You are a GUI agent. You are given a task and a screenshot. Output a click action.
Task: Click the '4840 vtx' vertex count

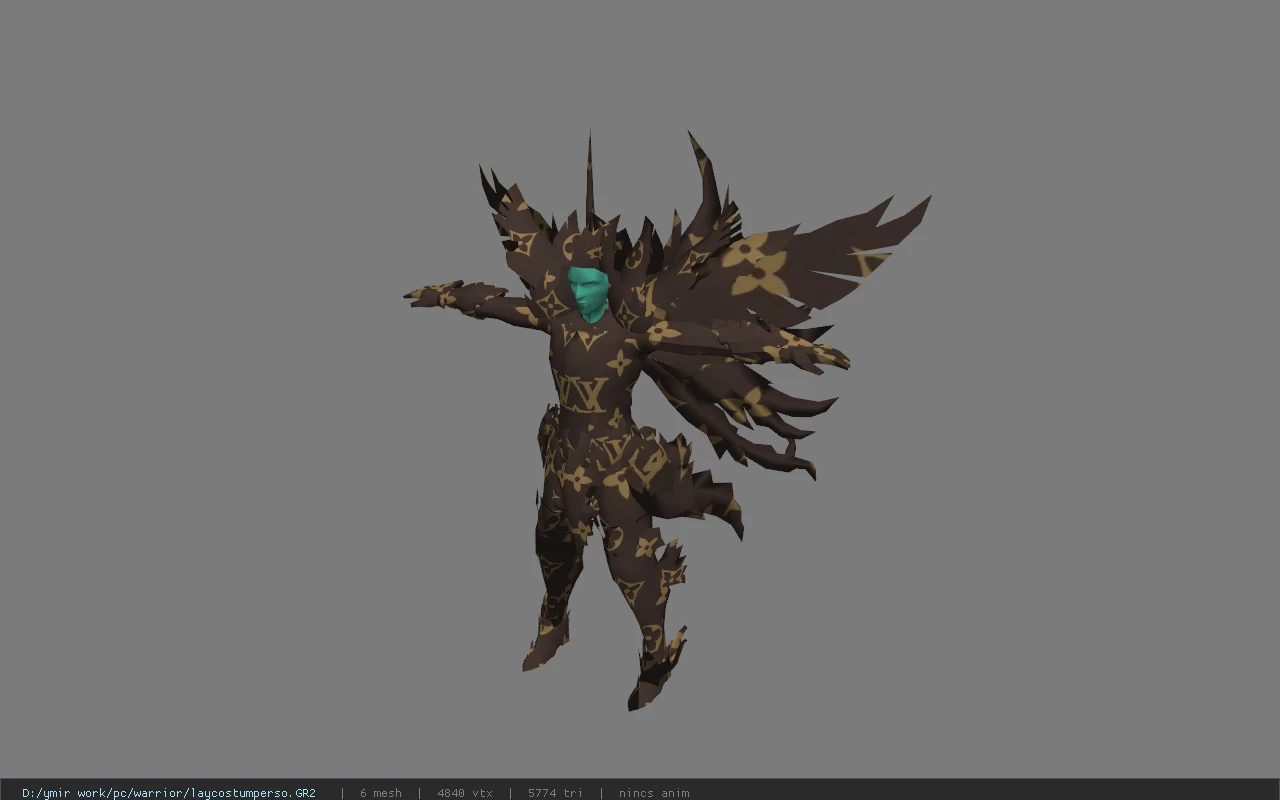pyautogui.click(x=465, y=793)
